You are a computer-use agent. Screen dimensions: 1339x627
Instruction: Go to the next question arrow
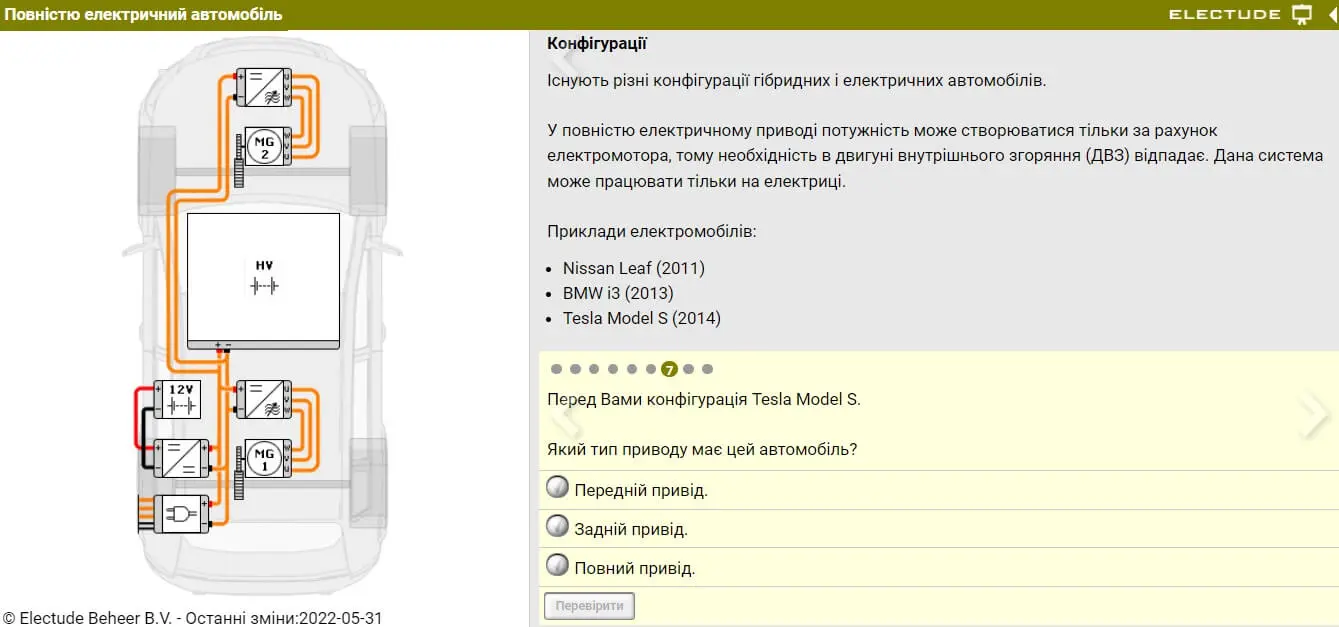click(1313, 414)
